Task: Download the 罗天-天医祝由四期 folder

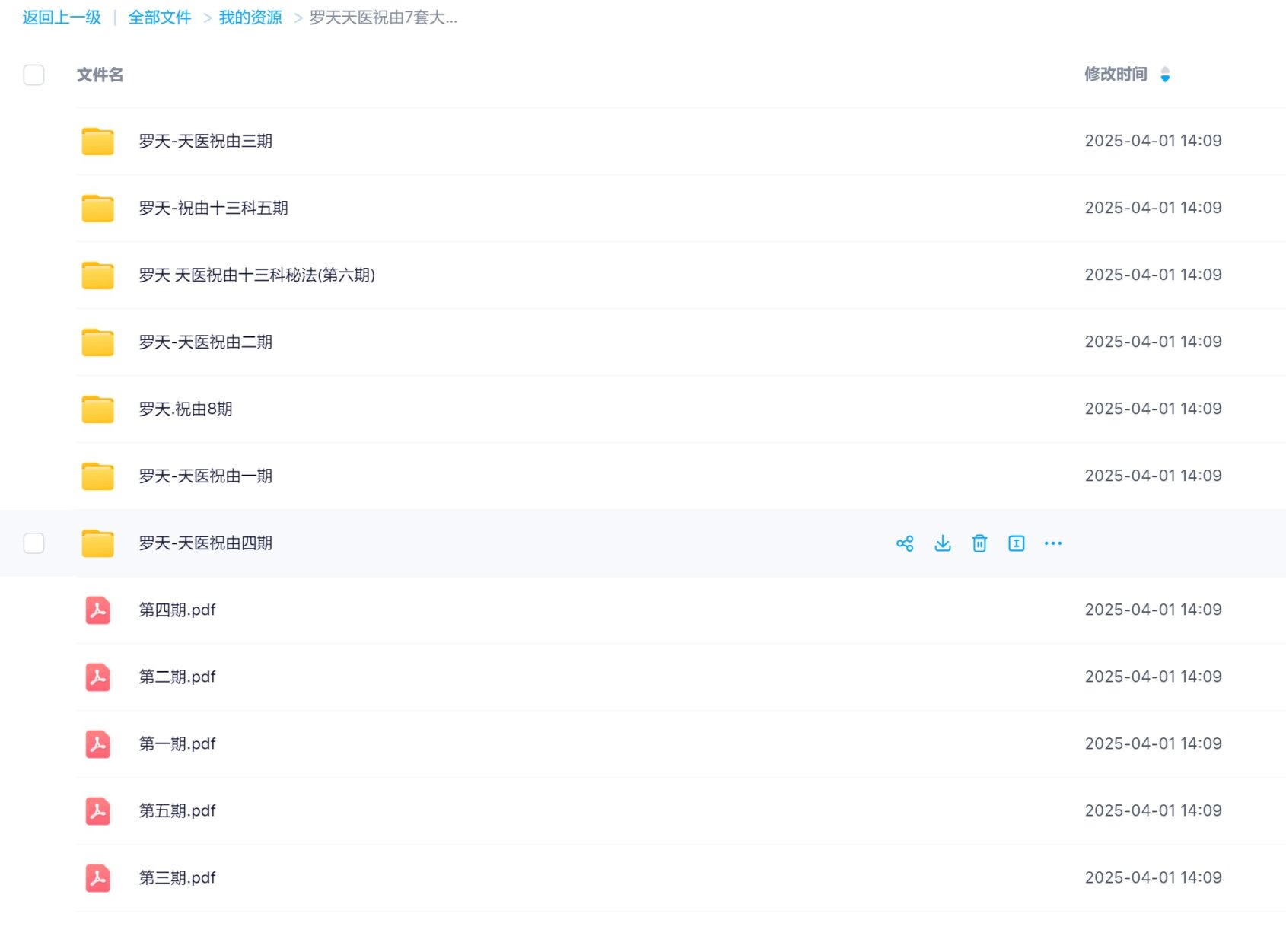Action: (942, 543)
